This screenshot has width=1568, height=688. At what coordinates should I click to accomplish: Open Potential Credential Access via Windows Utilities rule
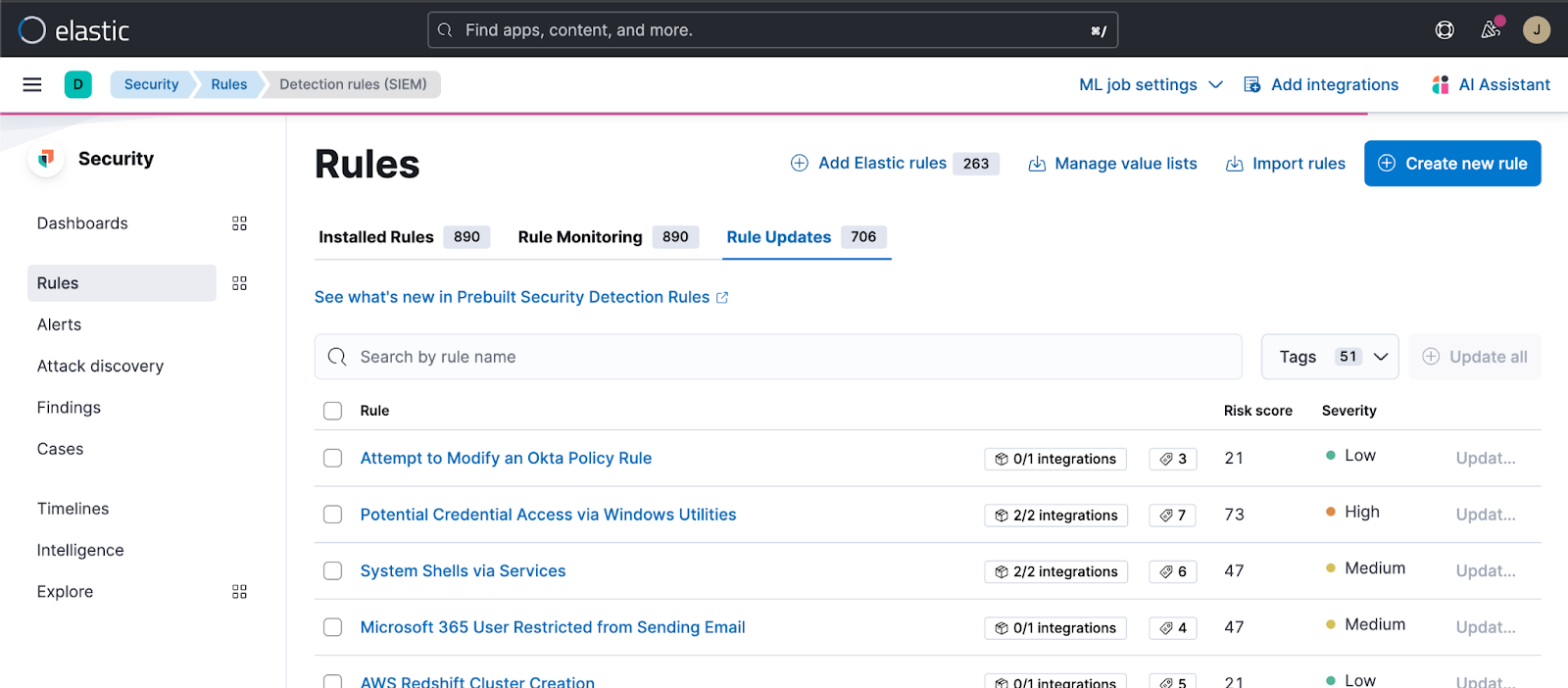548,515
